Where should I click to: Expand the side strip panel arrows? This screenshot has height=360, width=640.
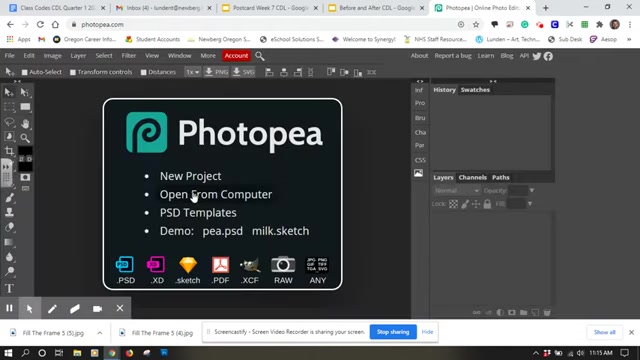point(420,81)
